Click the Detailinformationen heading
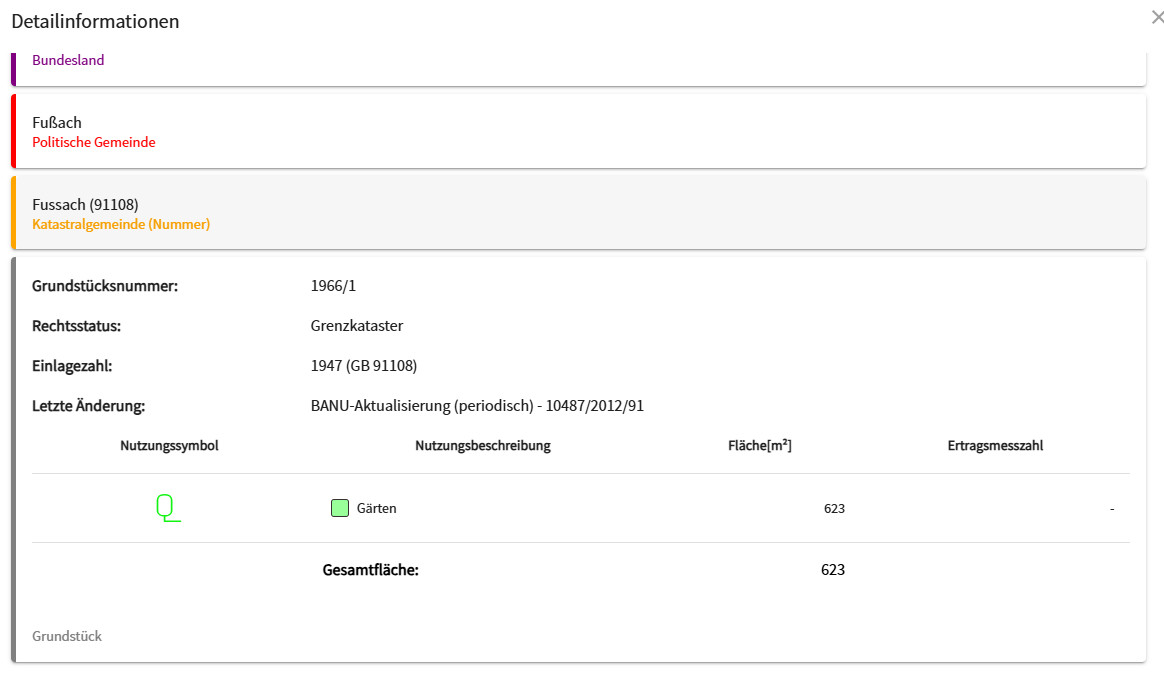The image size is (1164, 675). point(95,21)
